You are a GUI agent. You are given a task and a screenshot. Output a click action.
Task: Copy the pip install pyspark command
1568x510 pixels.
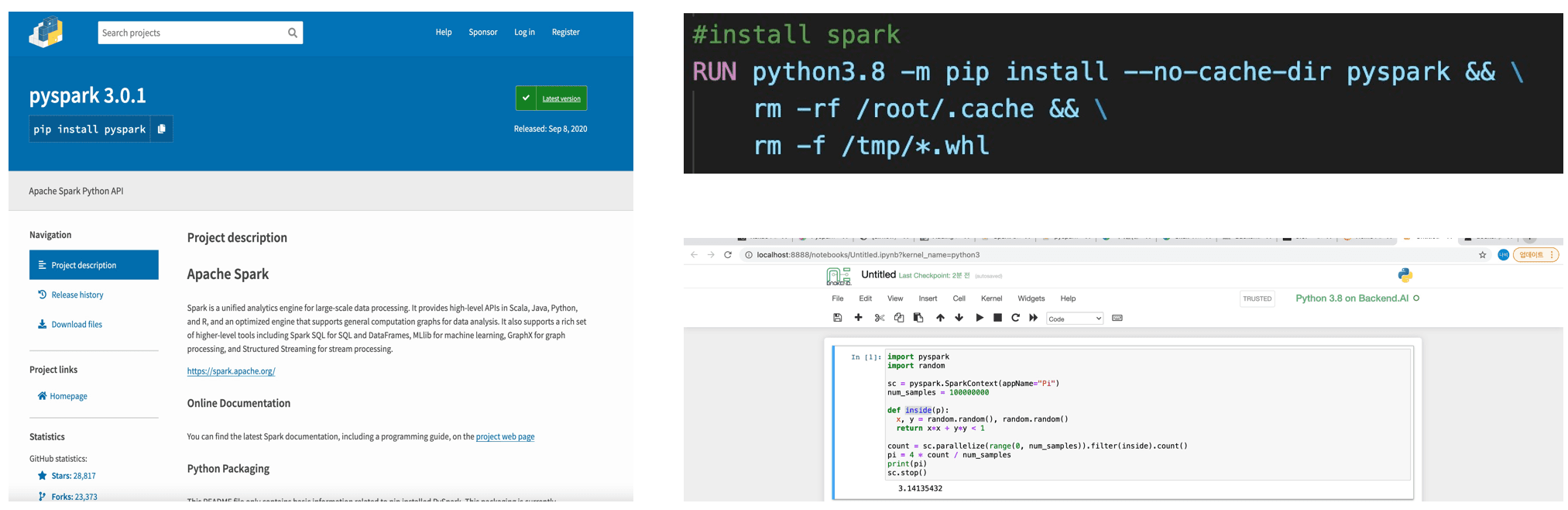tap(161, 129)
